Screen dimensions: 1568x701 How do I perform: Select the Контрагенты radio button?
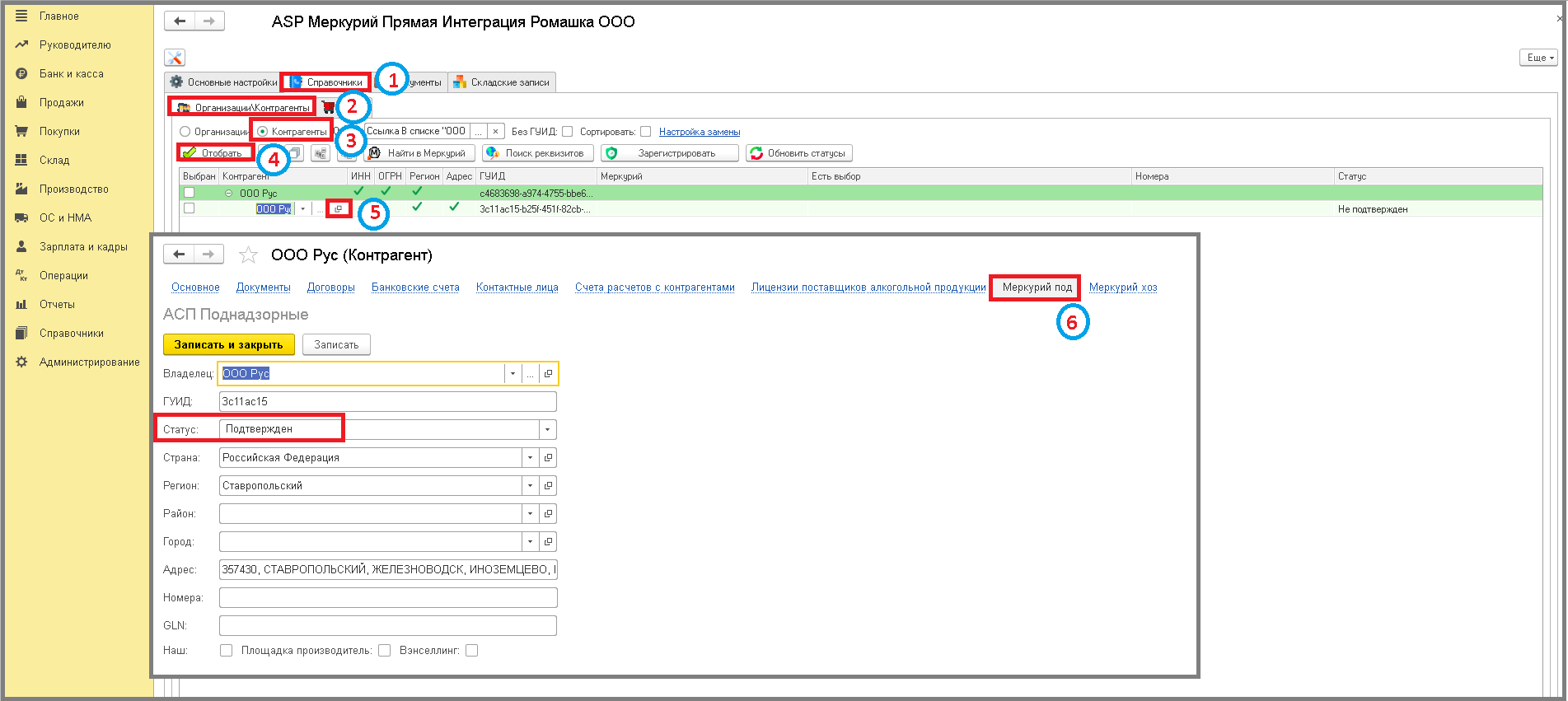click(263, 132)
